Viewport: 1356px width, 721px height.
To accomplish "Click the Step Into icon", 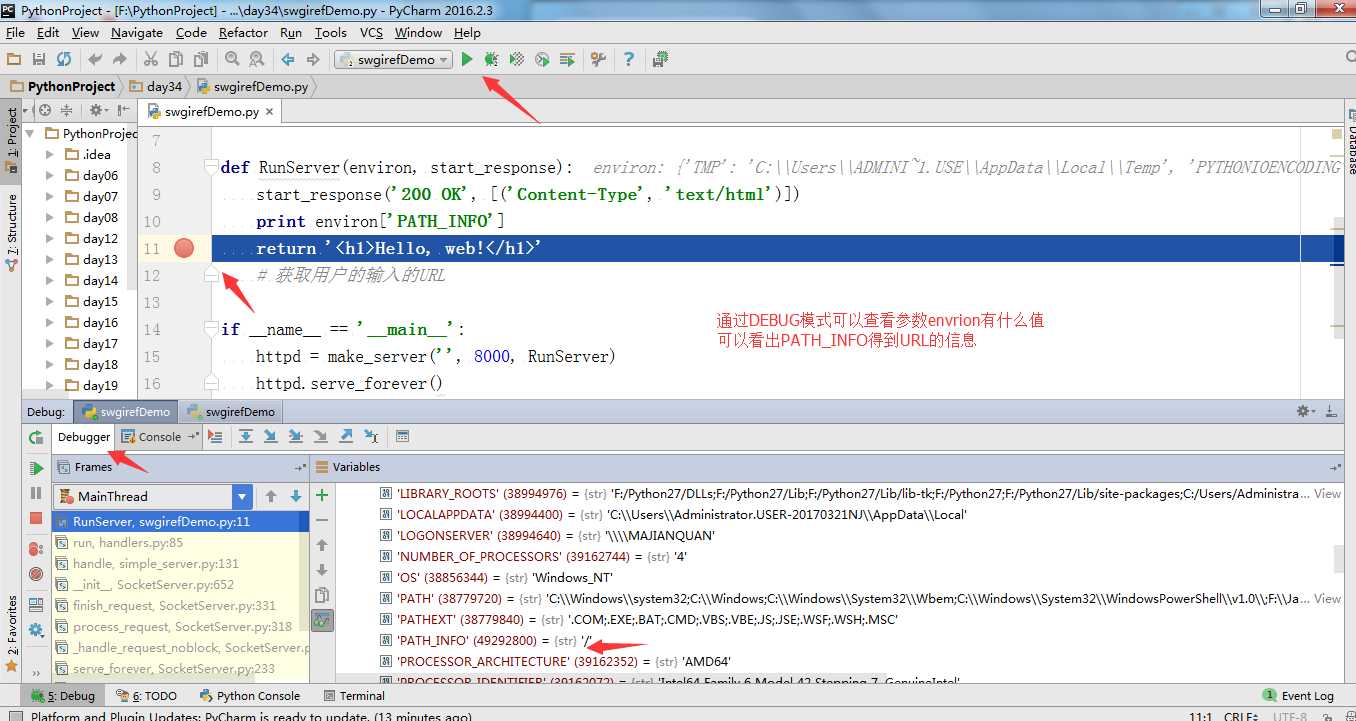I will point(270,436).
